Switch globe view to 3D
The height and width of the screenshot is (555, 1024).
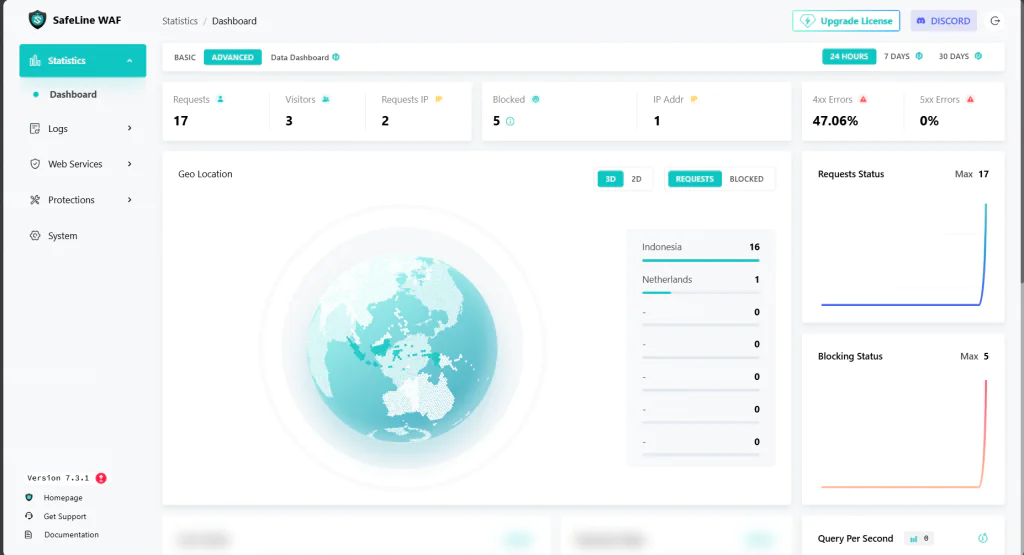click(611, 179)
